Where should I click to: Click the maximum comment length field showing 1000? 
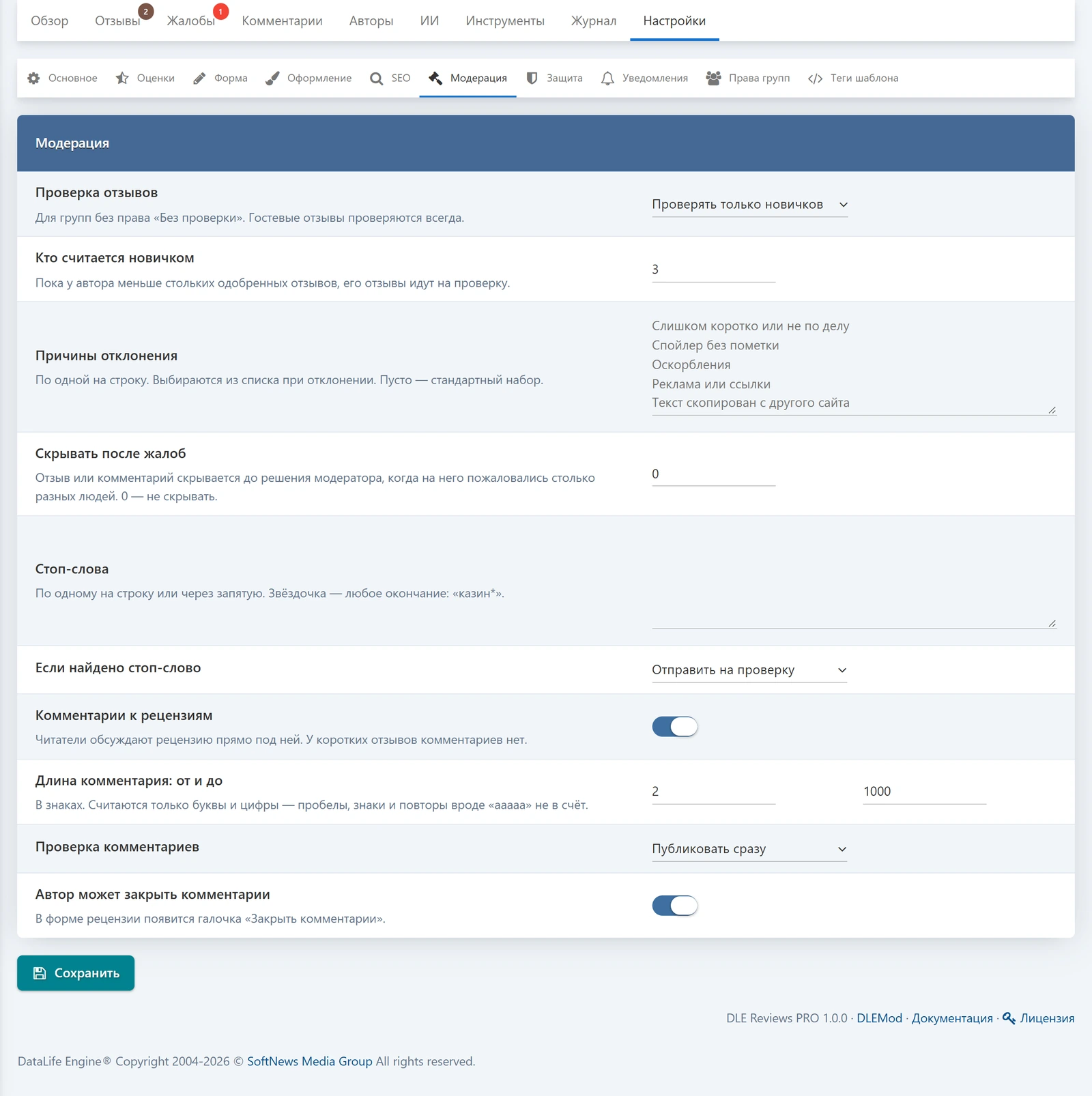pyautogui.click(x=925, y=792)
